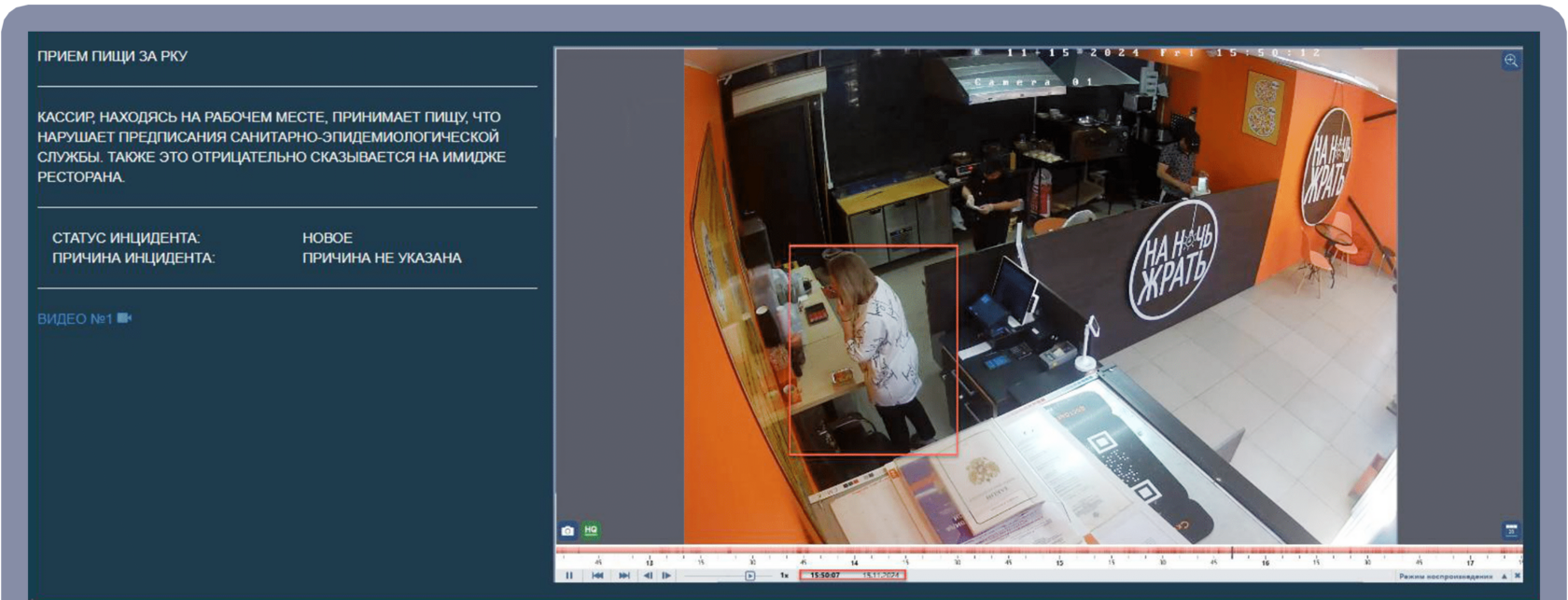Screen dimensions: 1568x600
Task: Click the timeline at hour mark 16
Action: click(x=1266, y=563)
